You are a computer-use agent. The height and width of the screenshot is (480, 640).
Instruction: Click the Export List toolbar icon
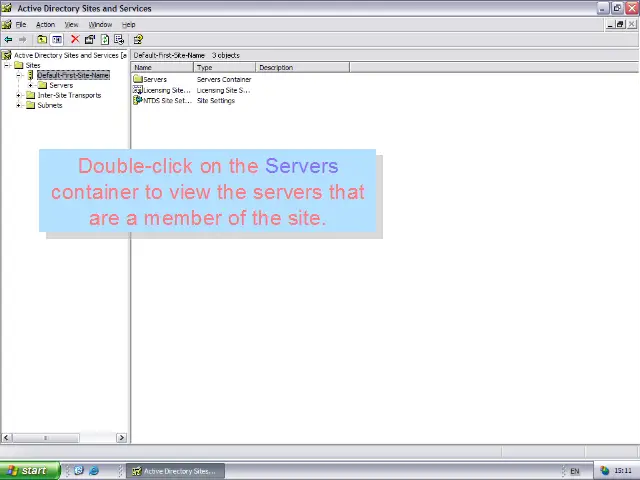click(119, 40)
